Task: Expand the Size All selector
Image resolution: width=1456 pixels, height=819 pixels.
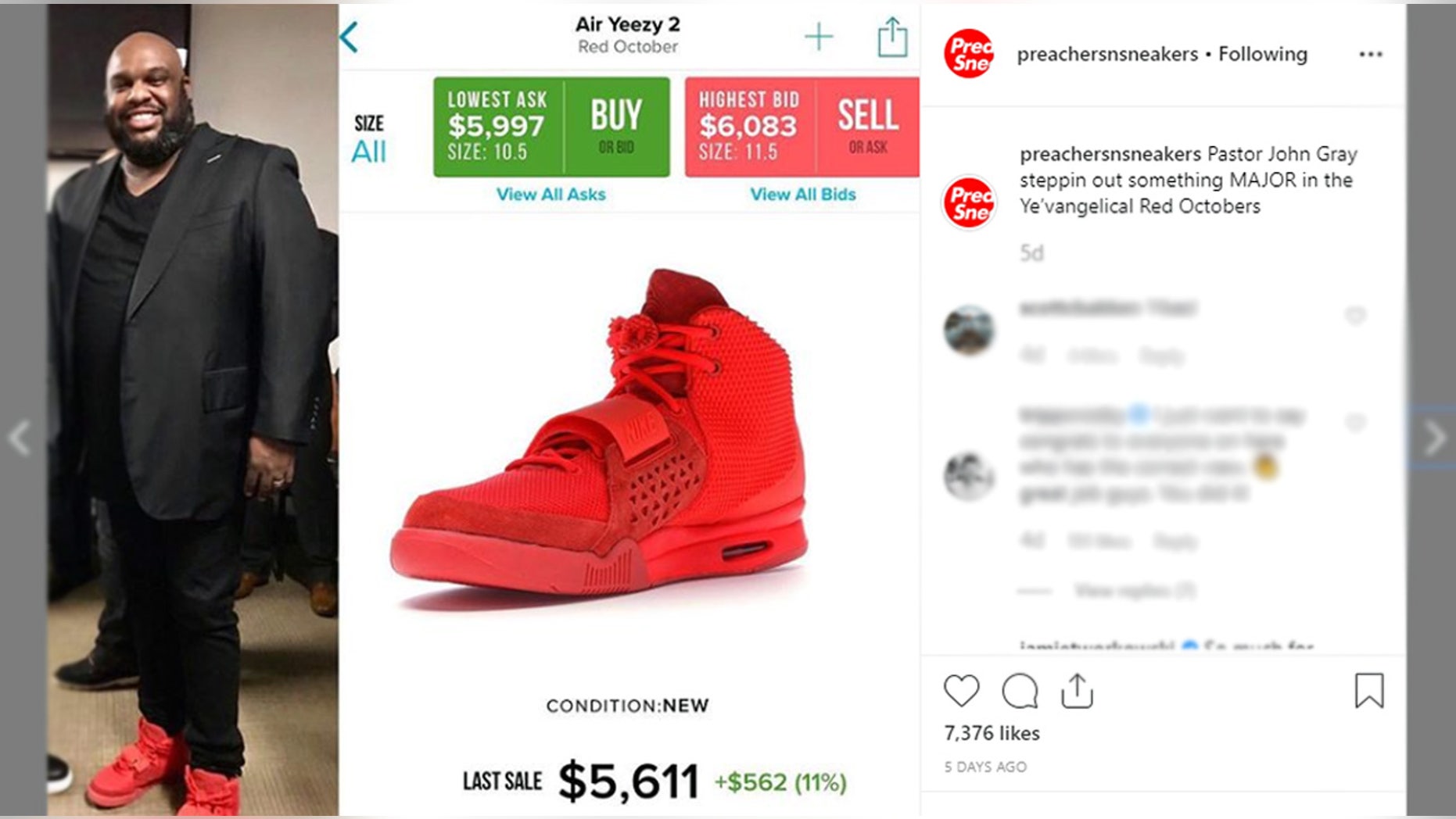Action: tap(369, 139)
